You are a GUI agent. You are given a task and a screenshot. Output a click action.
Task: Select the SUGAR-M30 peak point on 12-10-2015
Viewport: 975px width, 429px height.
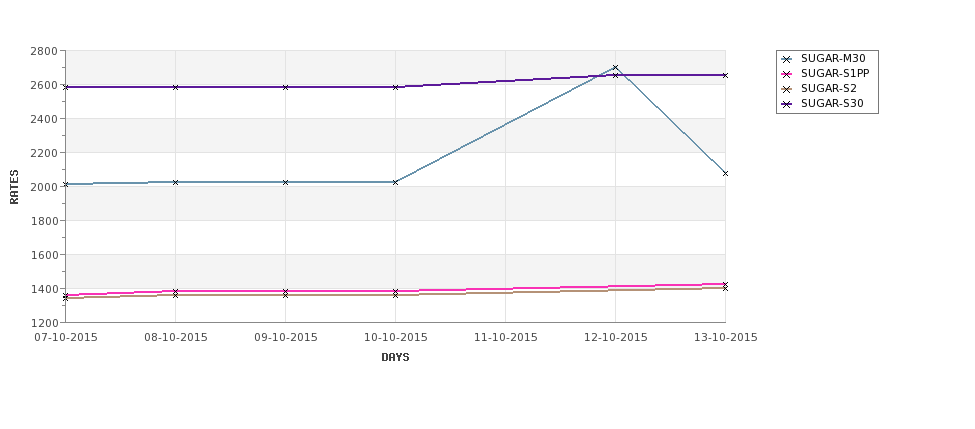(x=616, y=68)
